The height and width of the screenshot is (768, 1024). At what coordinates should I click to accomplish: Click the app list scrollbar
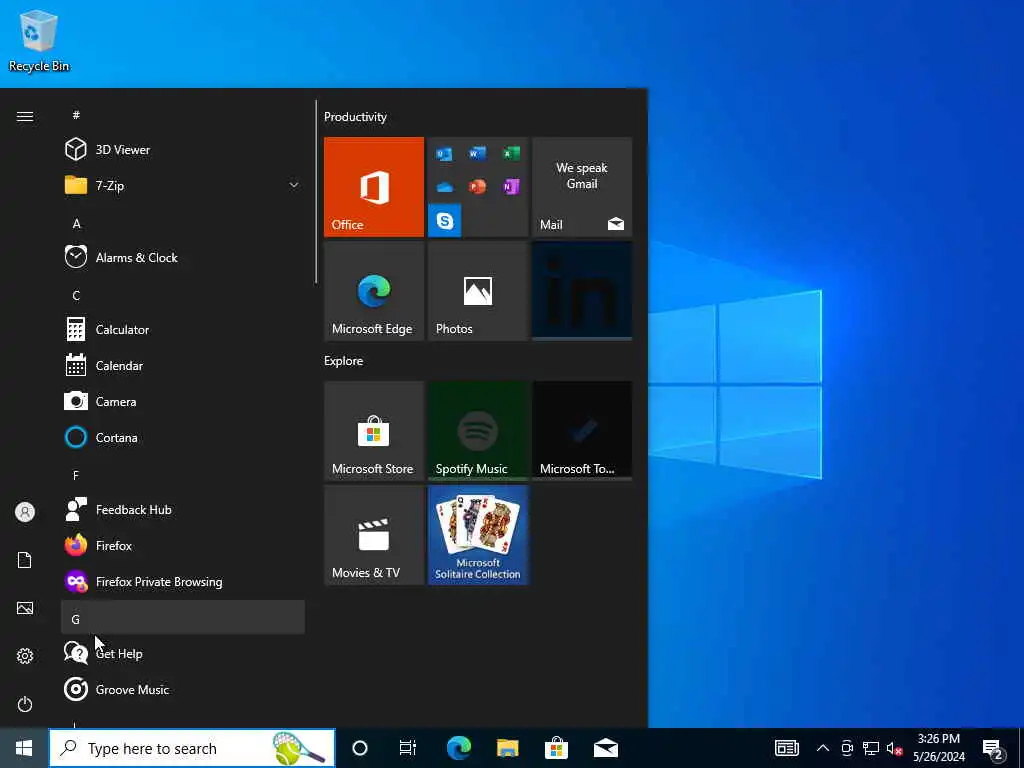[316, 191]
